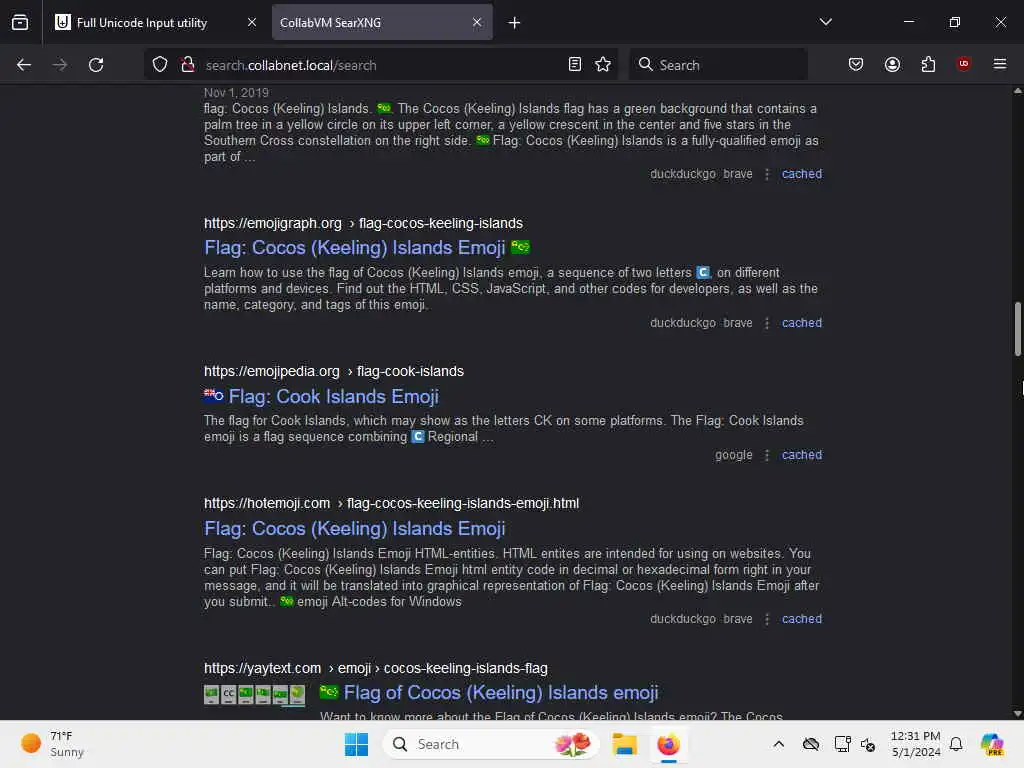The width and height of the screenshot is (1024, 768).
Task: Open clock and calendar 12:31 PM
Action: (x=915, y=744)
